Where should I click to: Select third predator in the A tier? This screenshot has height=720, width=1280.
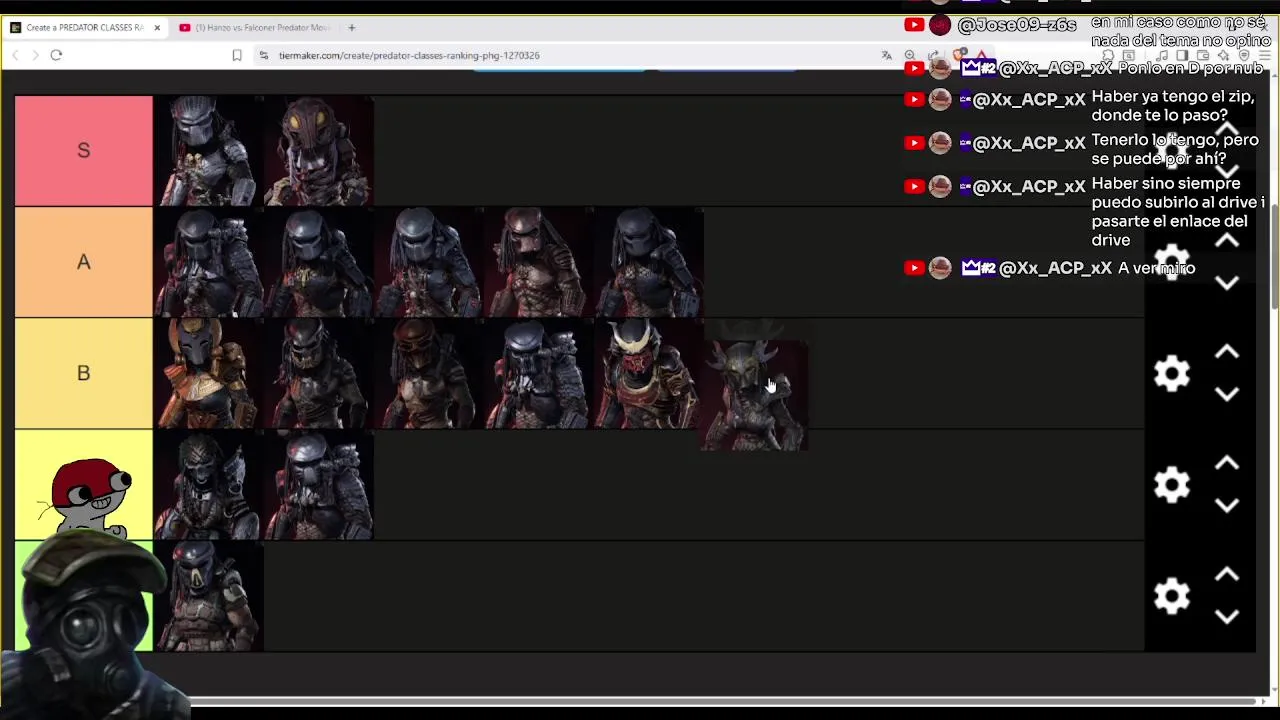[x=428, y=262]
